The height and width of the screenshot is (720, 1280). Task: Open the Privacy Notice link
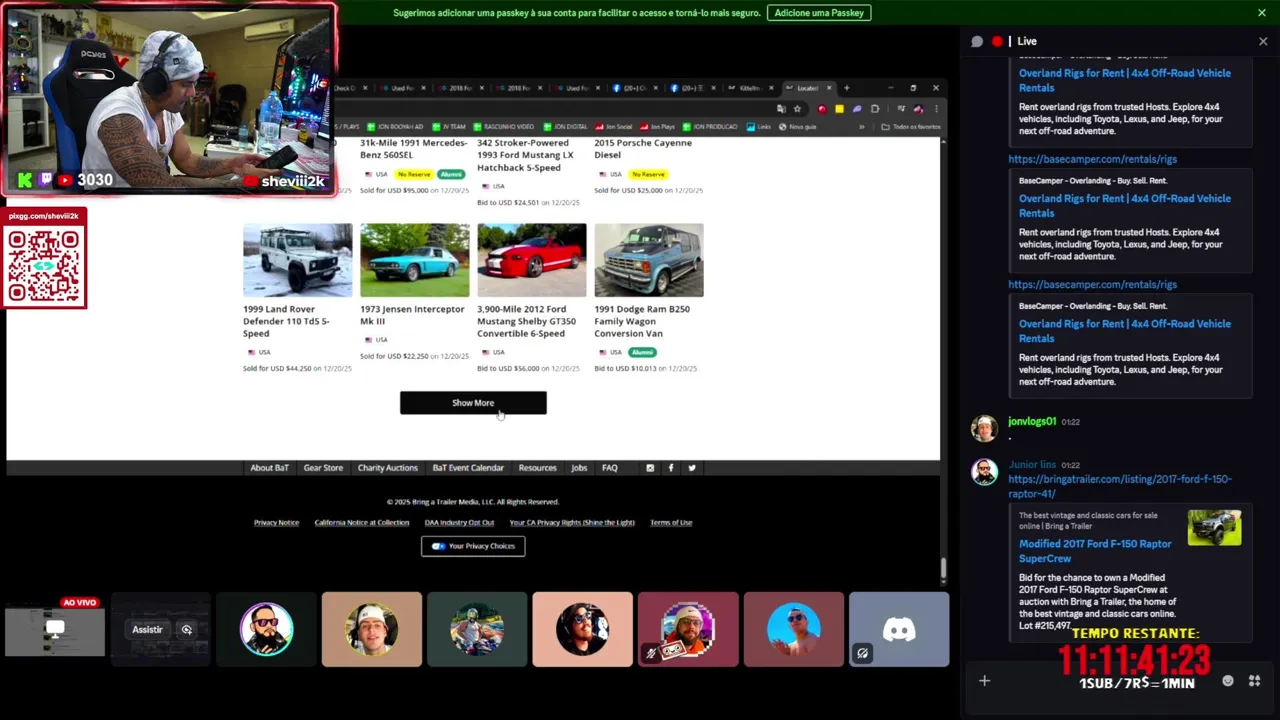(276, 522)
